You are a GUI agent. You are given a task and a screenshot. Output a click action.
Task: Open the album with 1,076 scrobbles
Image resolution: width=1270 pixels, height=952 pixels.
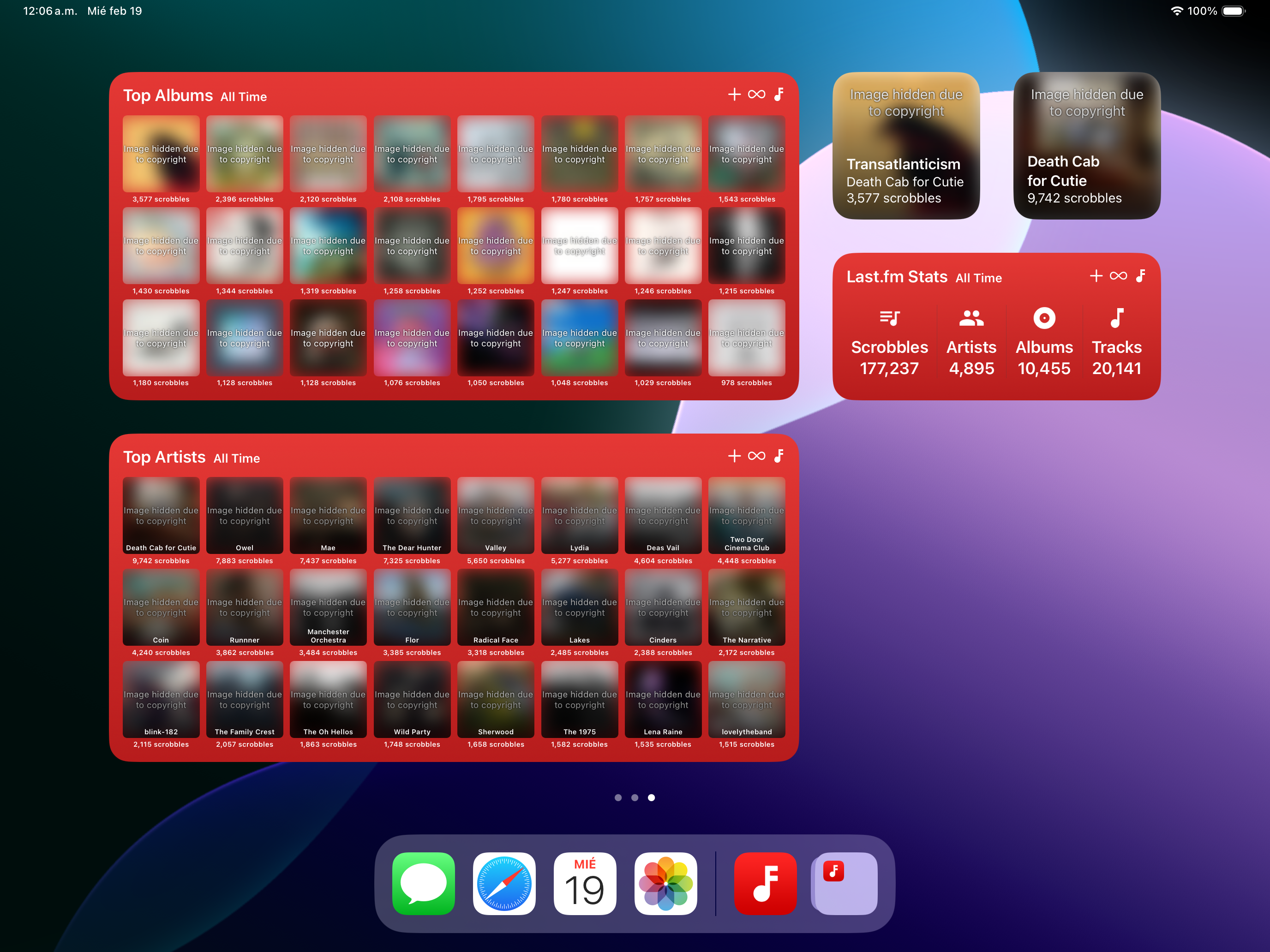(412, 338)
